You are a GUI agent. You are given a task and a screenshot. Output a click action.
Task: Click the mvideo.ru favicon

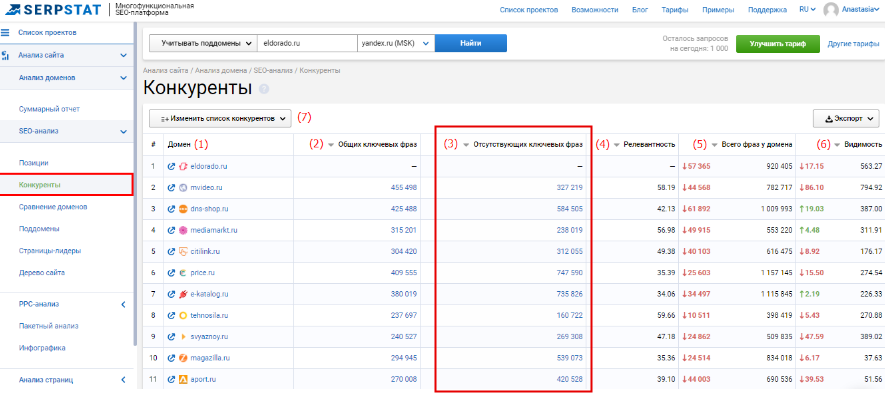[x=183, y=187]
